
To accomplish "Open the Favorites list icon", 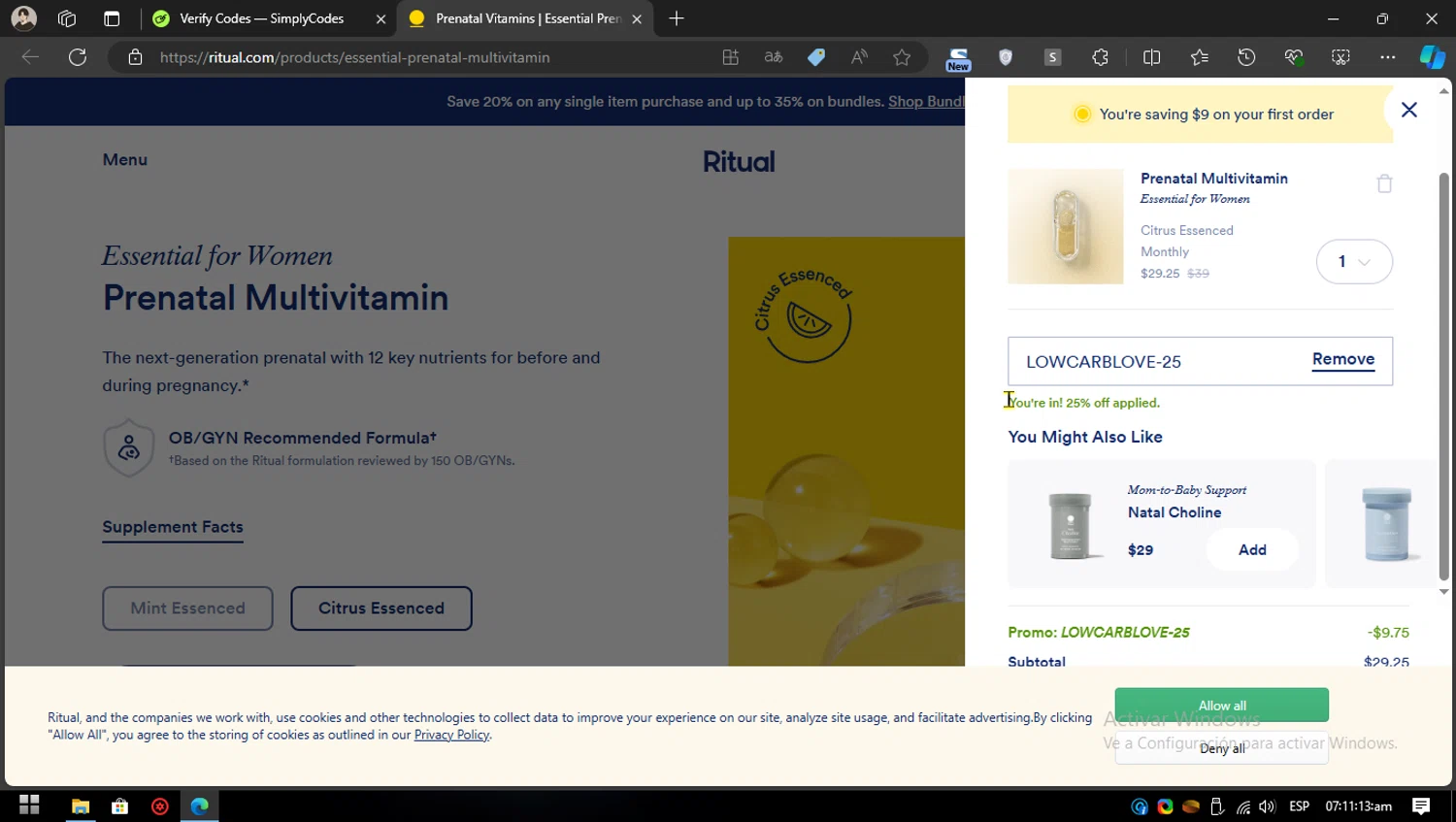I will coord(1199,57).
